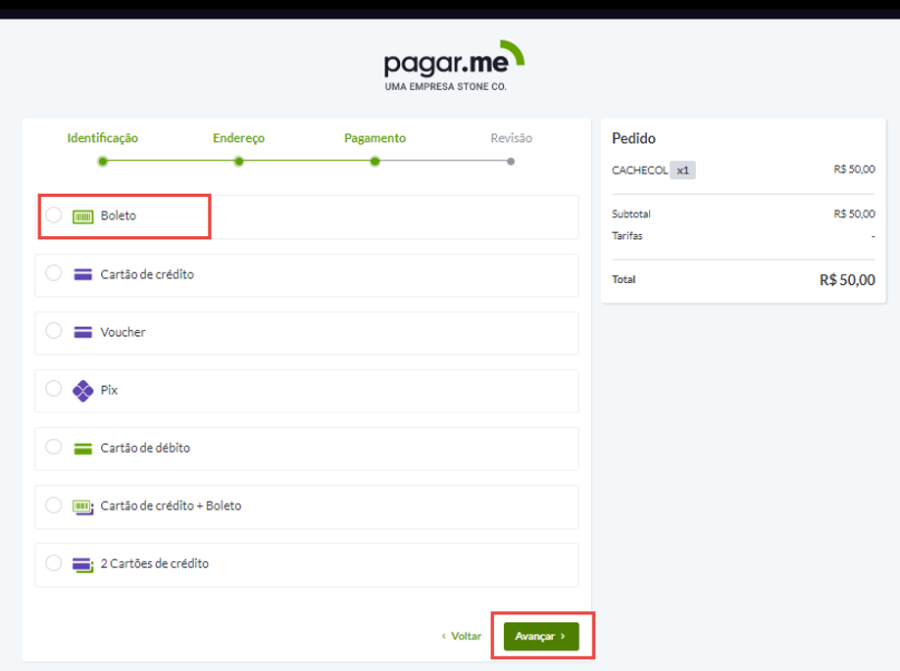Click the UMA EMPRESA STONE CO. tagline
Screen dimensions: 900x671
point(446,87)
